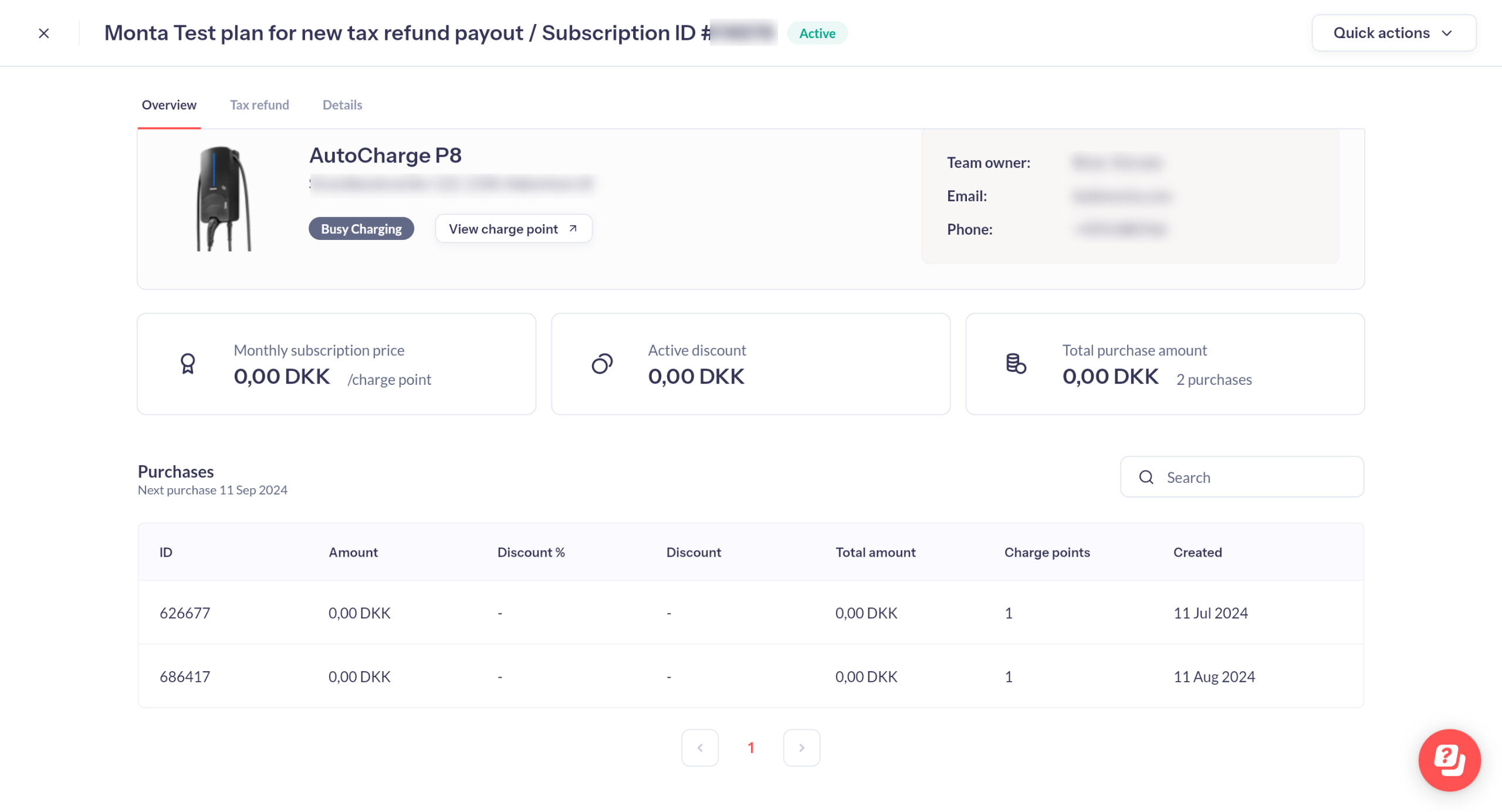This screenshot has width=1502, height=812.
Task: Close the subscription detail panel
Action: click(44, 33)
